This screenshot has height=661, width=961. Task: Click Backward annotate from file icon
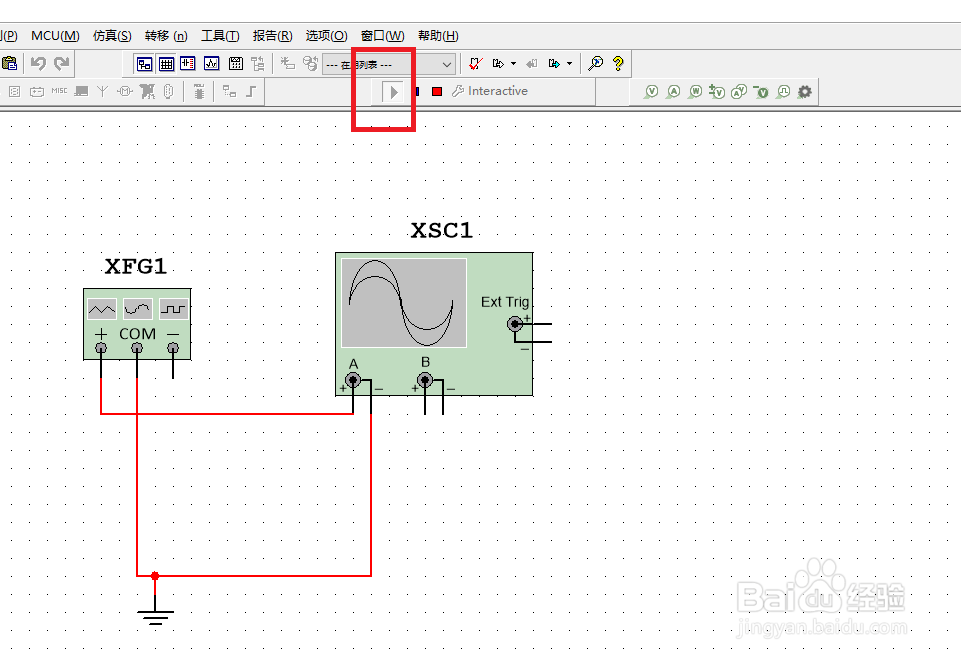pos(531,64)
